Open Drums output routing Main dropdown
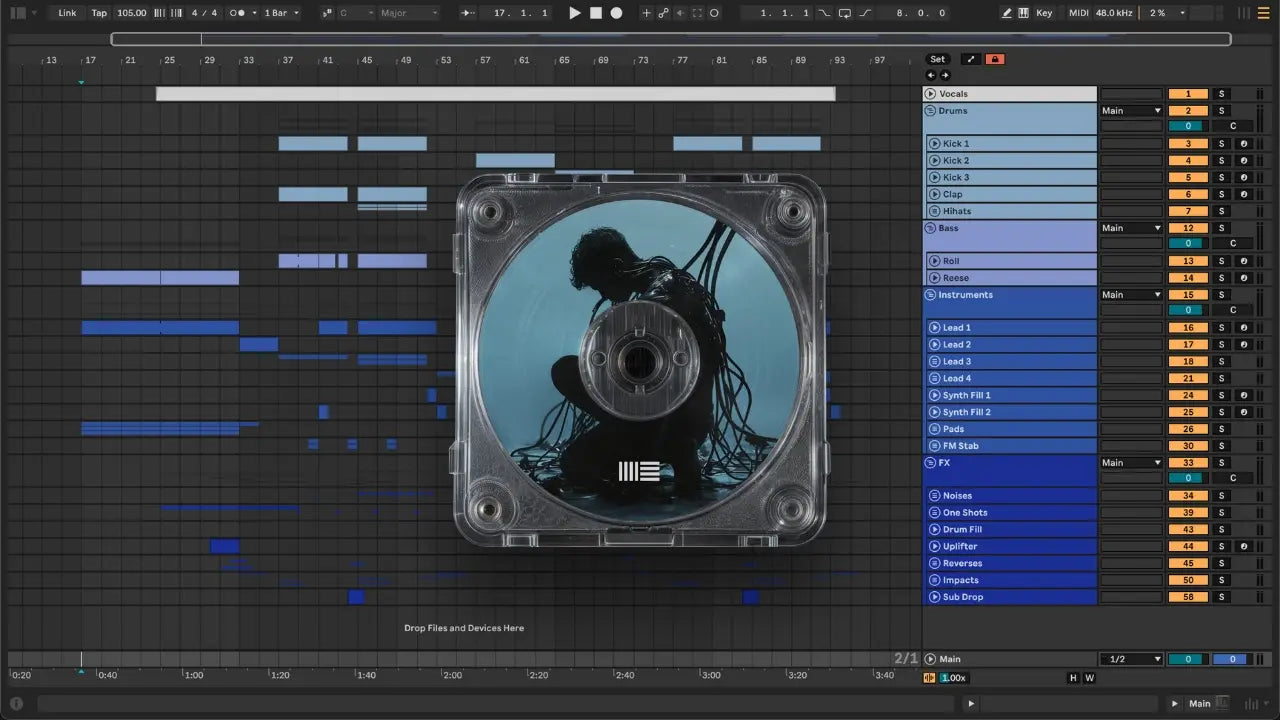1280x720 pixels. (x=1131, y=111)
